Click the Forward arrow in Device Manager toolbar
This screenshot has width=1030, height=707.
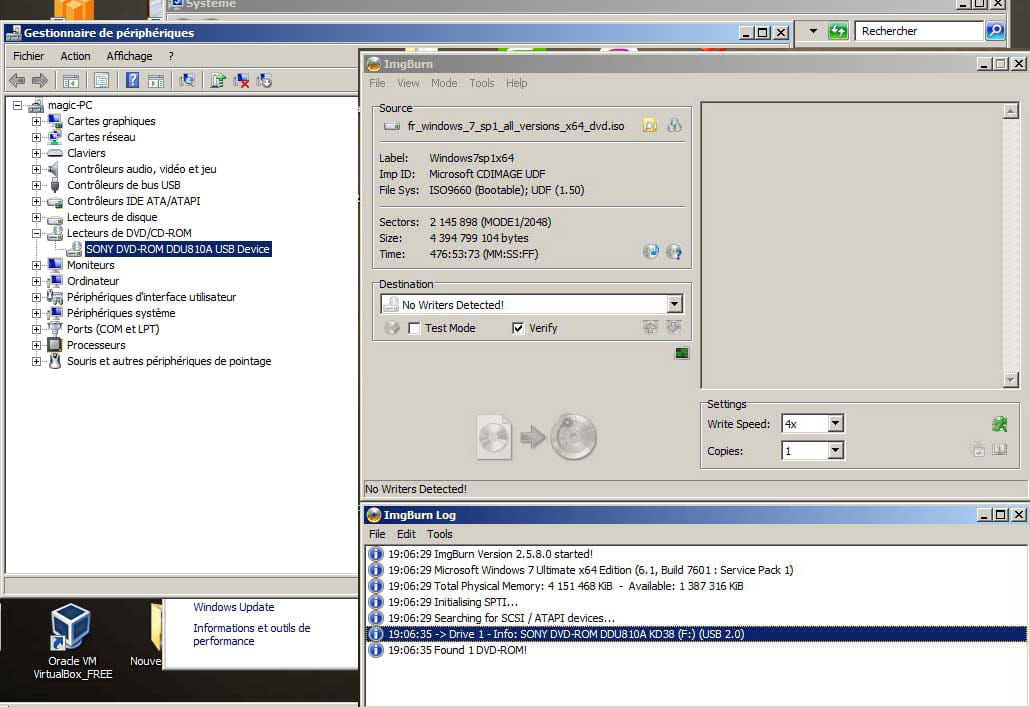pos(40,81)
